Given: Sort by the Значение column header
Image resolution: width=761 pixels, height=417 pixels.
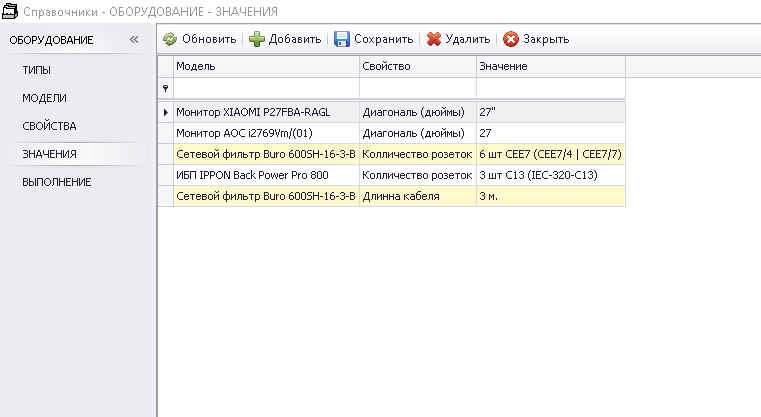Looking at the screenshot, I should pyautogui.click(x=551, y=67).
